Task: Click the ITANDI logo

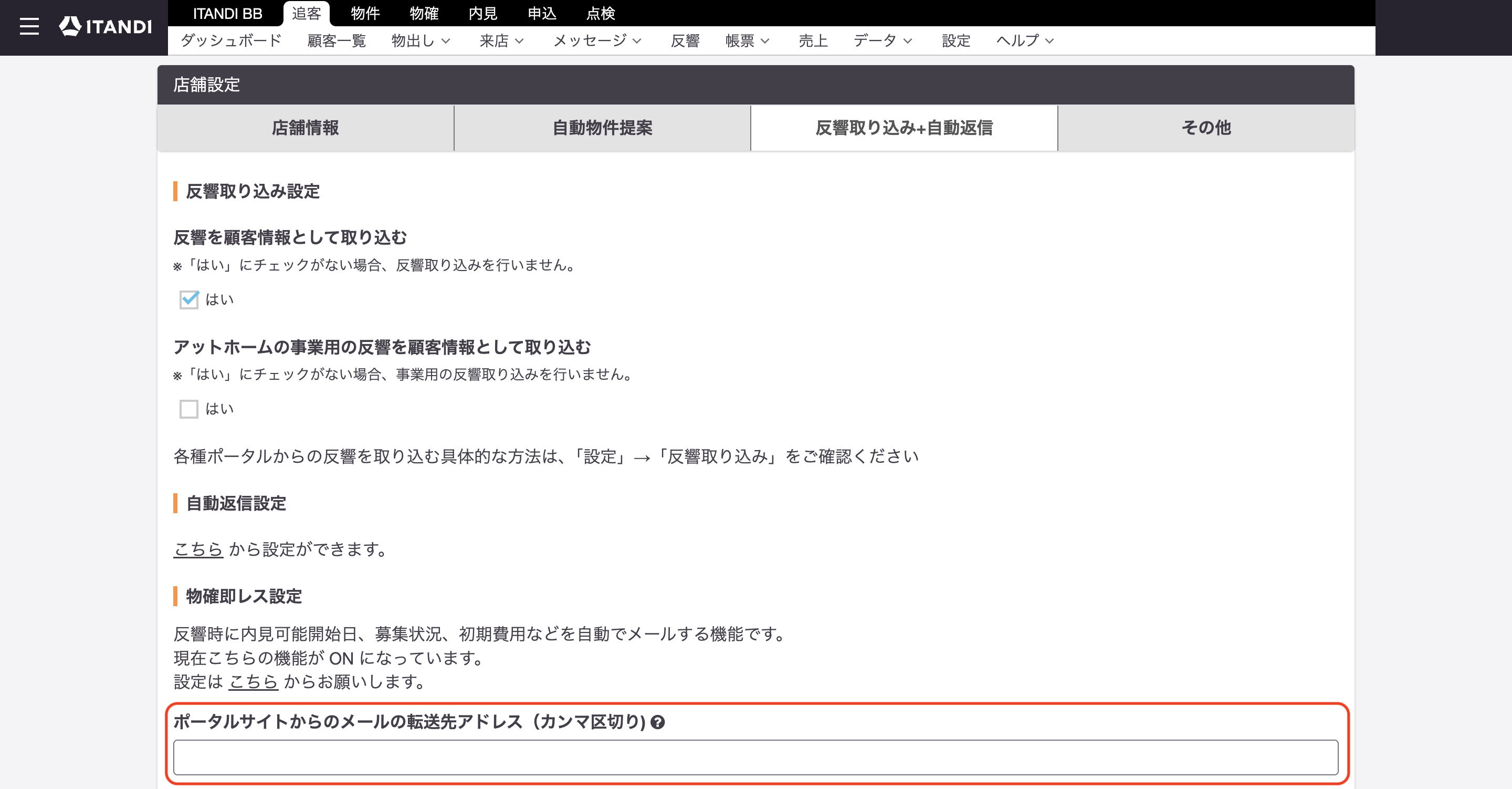Action: coord(105,26)
